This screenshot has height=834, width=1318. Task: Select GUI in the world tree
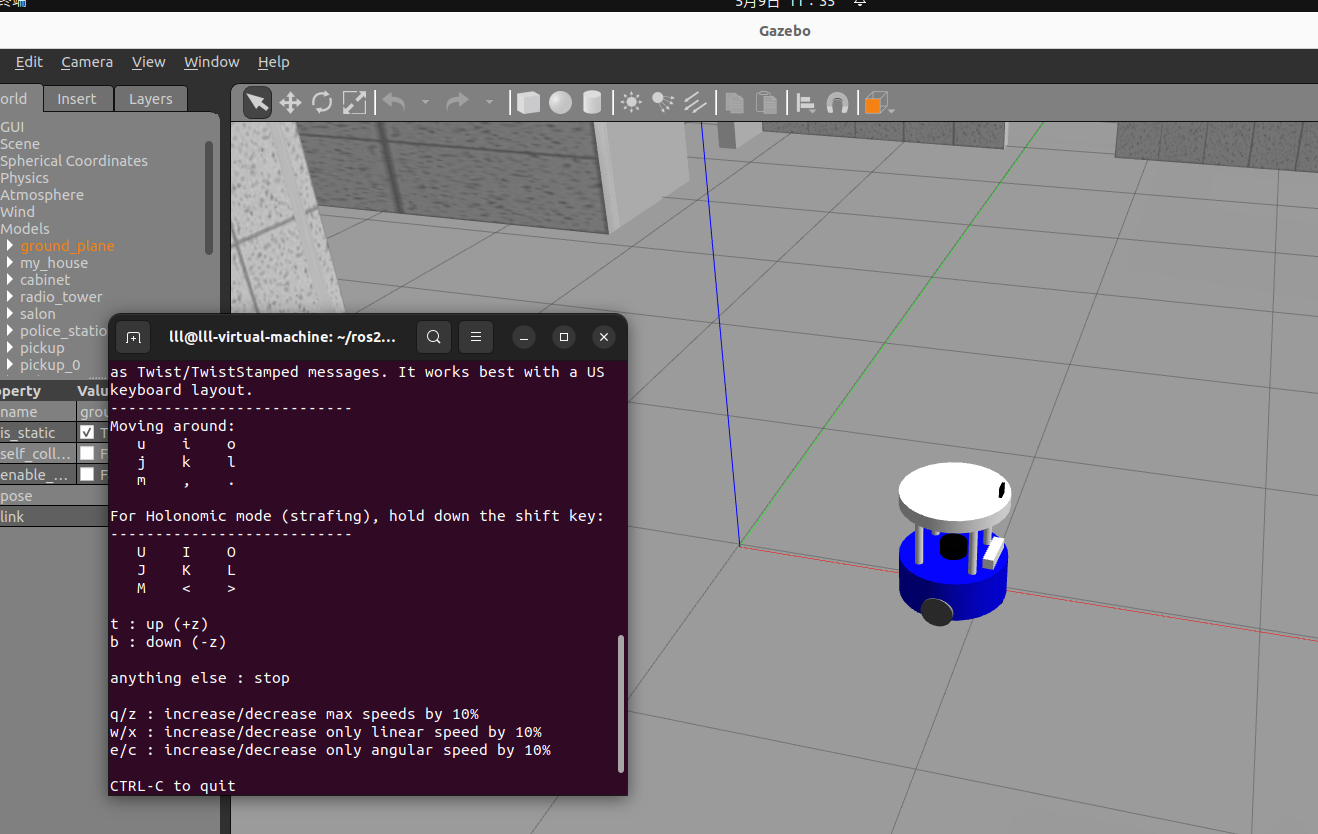coord(12,127)
